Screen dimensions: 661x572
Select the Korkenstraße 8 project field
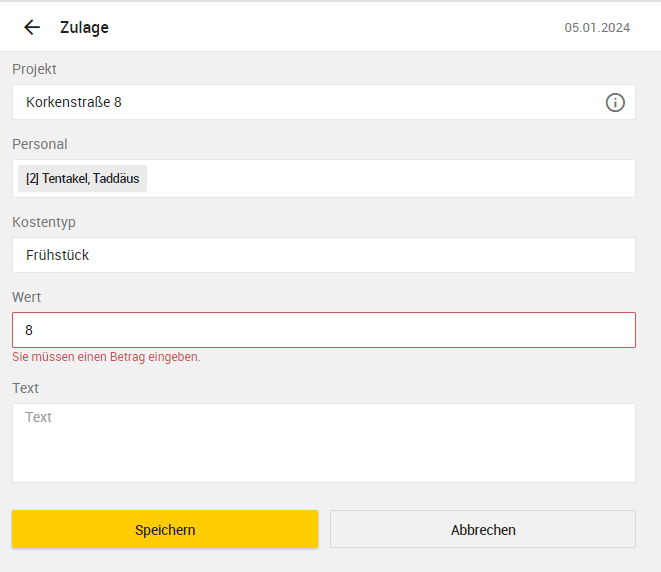pos(324,102)
